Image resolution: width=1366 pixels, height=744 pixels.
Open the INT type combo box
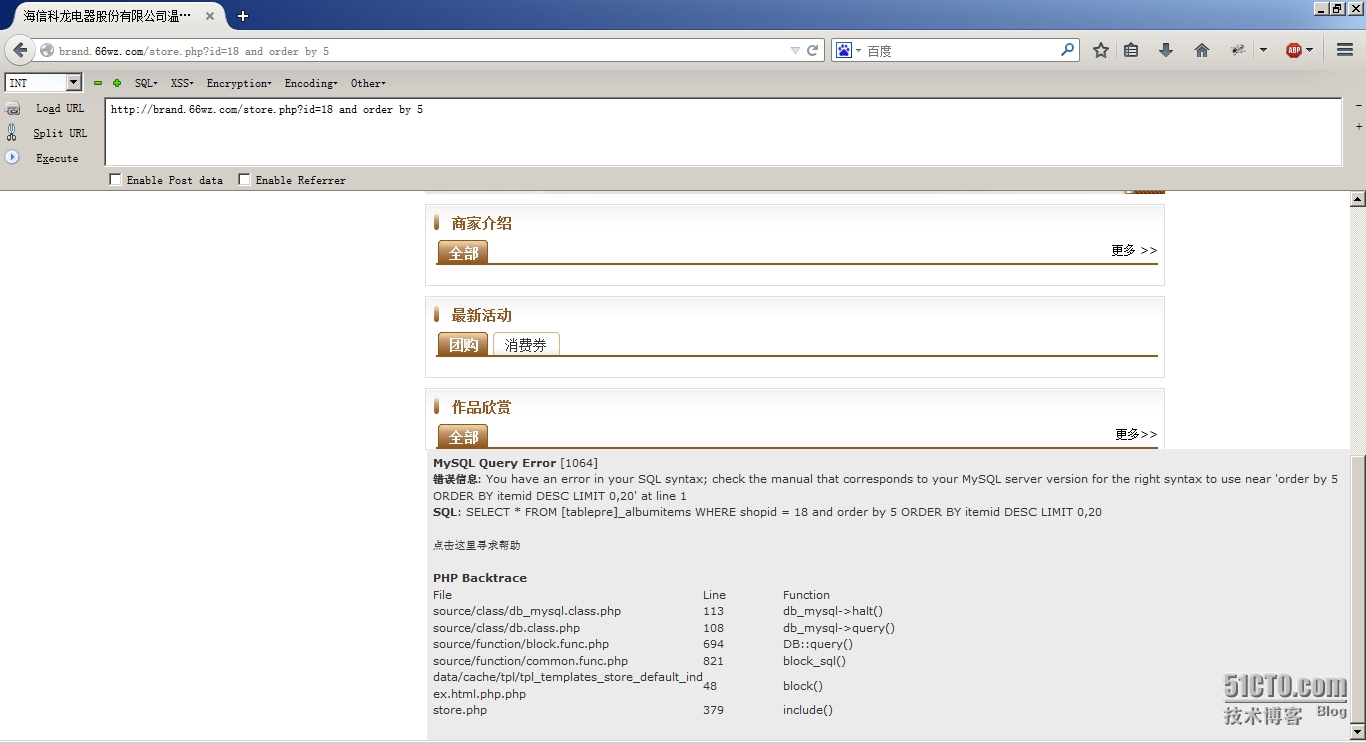click(x=43, y=83)
